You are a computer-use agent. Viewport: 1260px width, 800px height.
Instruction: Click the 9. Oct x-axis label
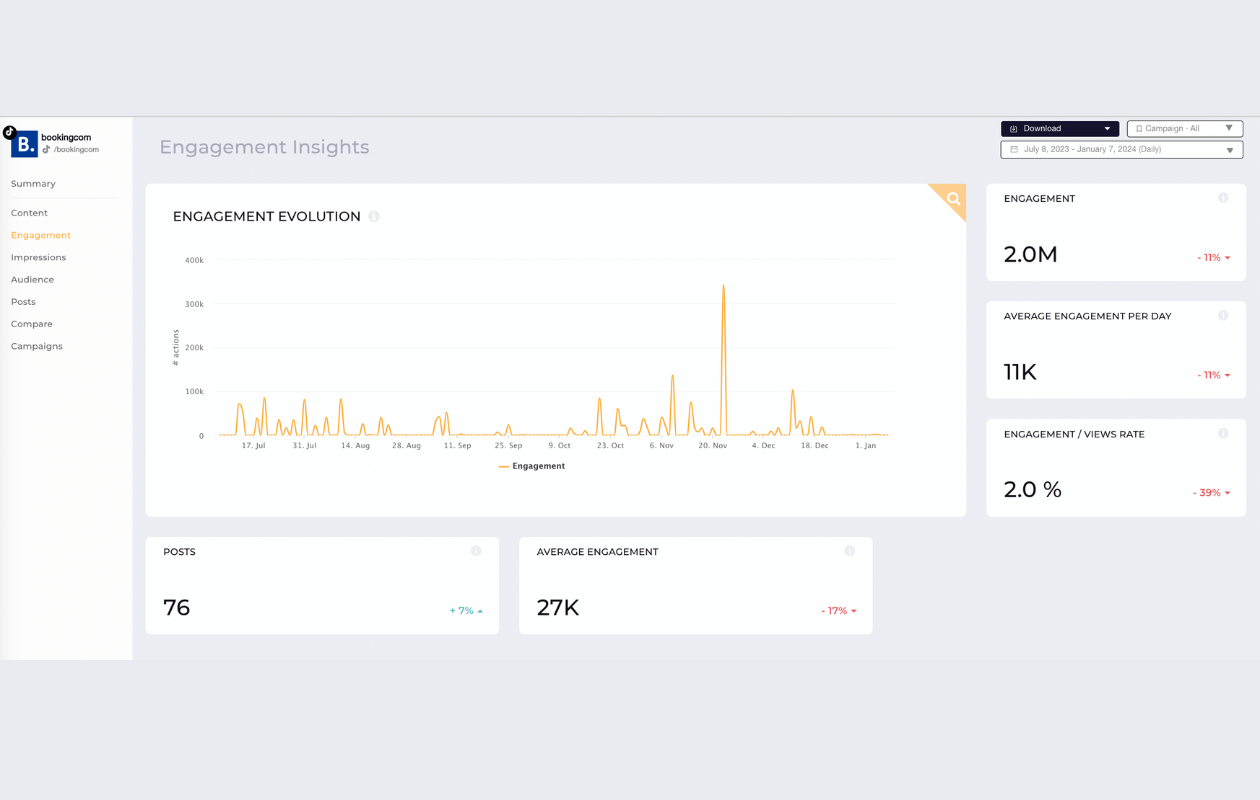[560, 446]
